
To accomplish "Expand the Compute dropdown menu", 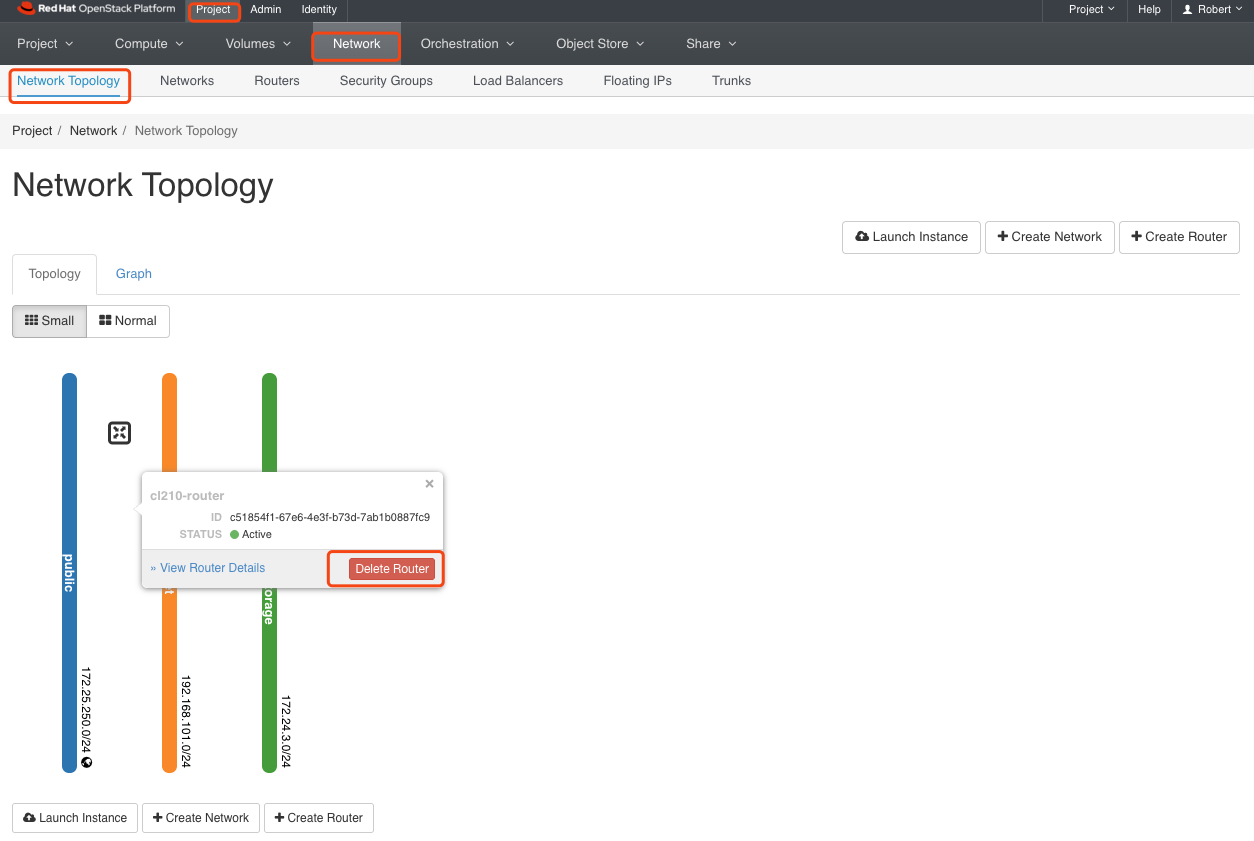I will (x=149, y=44).
